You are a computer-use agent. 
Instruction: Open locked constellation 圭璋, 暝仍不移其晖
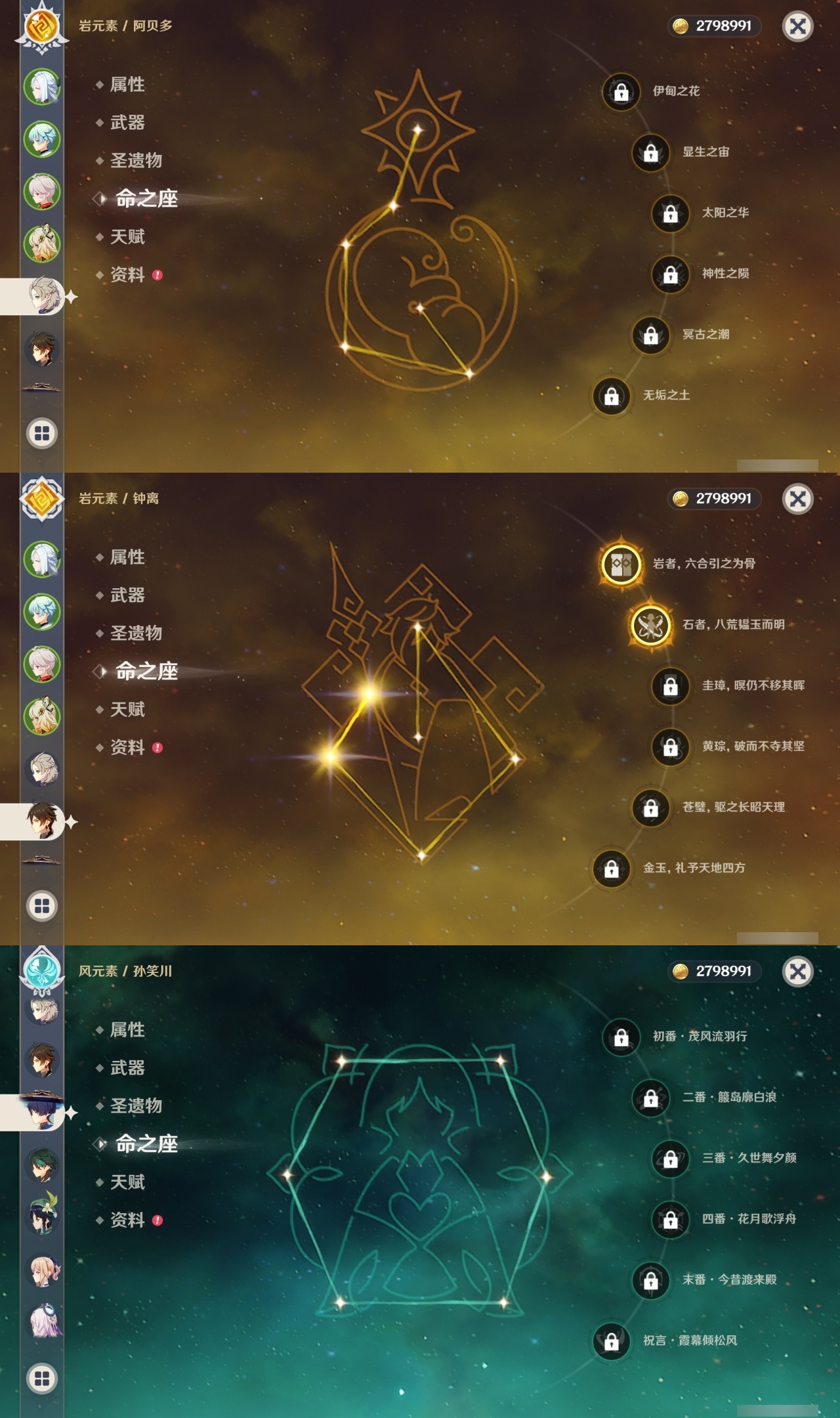coord(670,686)
